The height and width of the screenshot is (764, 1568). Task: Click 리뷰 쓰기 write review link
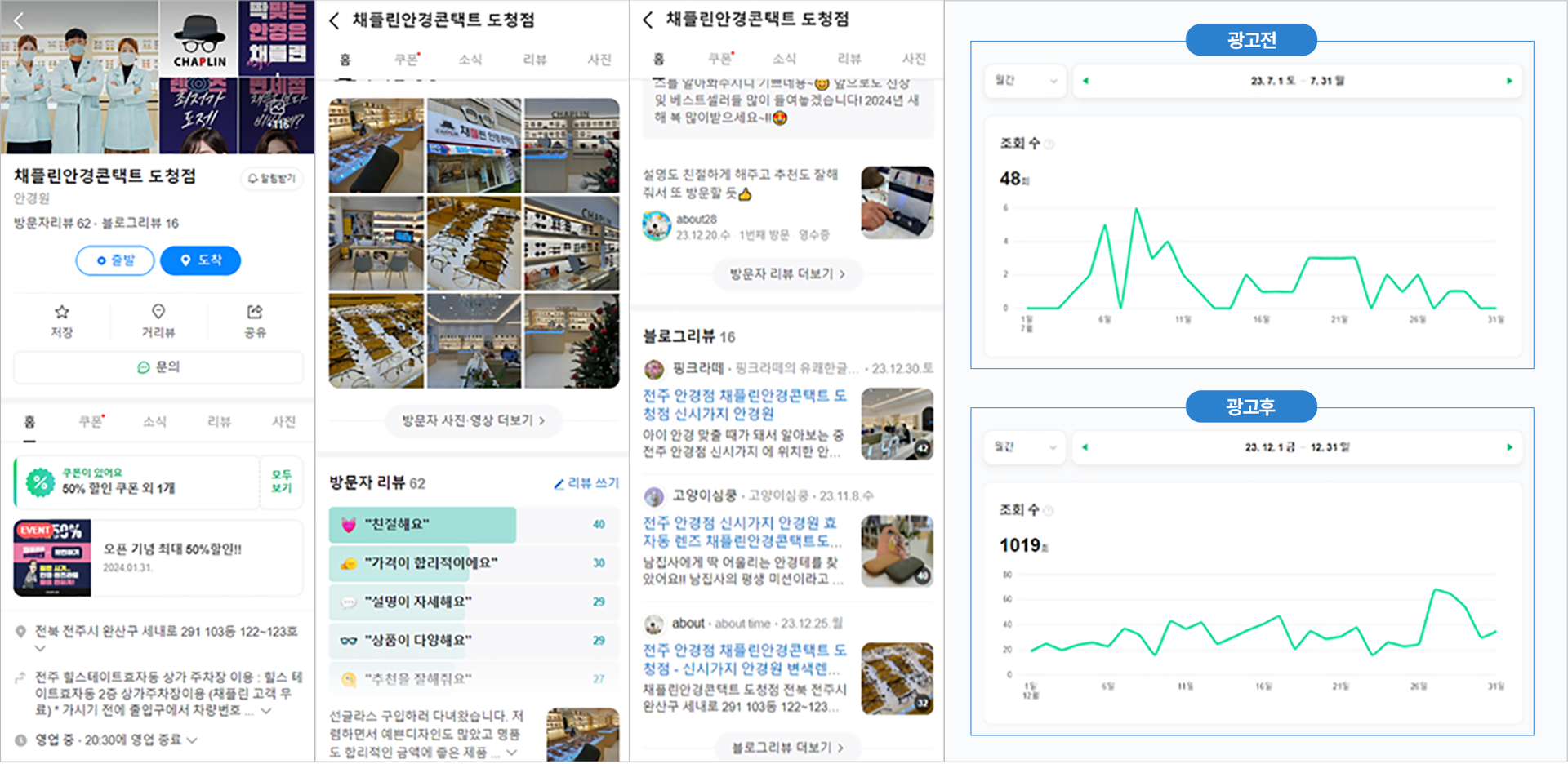coord(586,483)
